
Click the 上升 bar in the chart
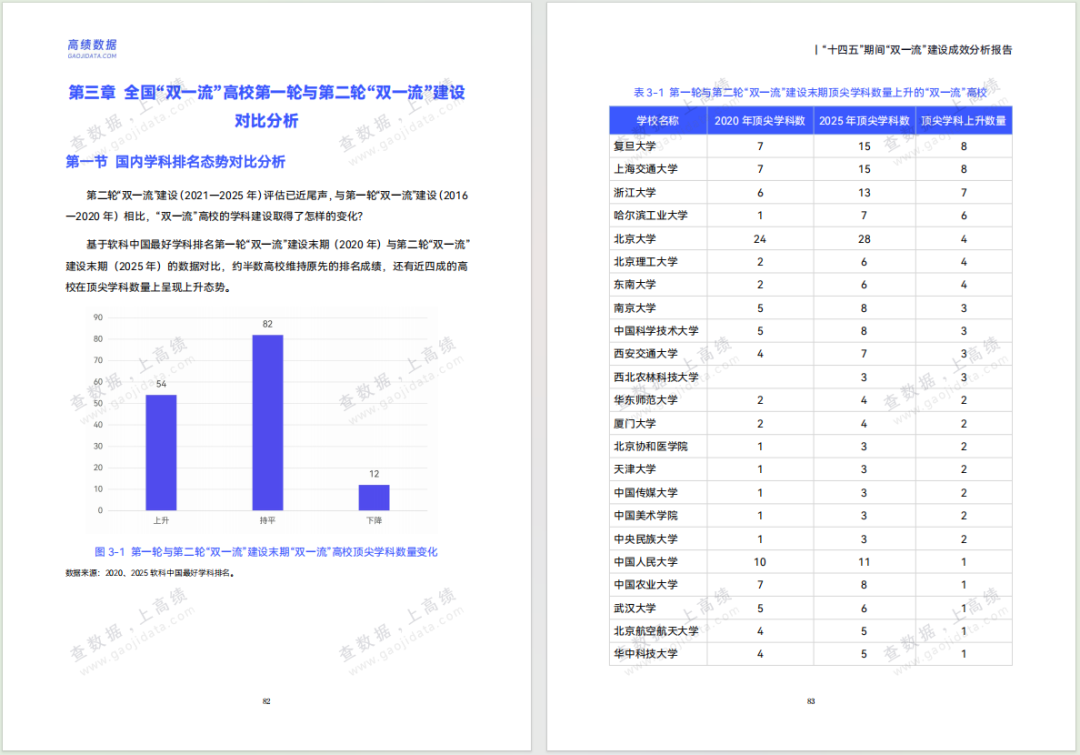tap(161, 452)
